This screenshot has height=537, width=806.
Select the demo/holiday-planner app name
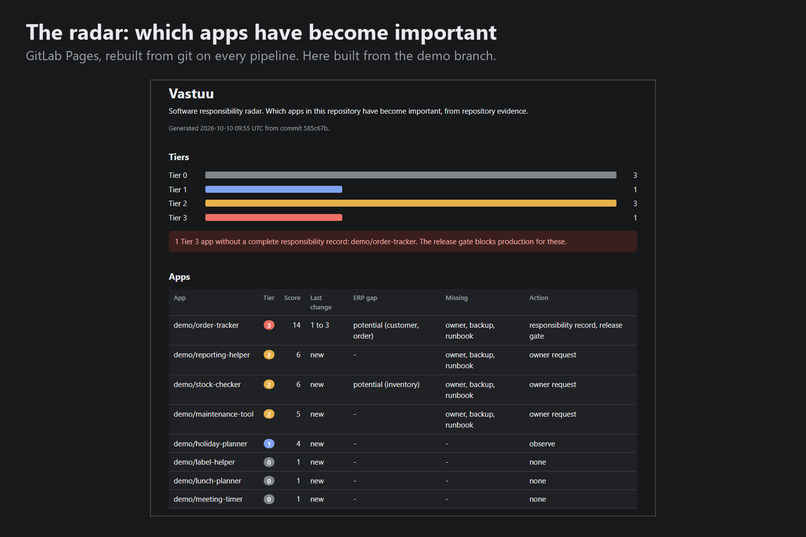[210, 443]
